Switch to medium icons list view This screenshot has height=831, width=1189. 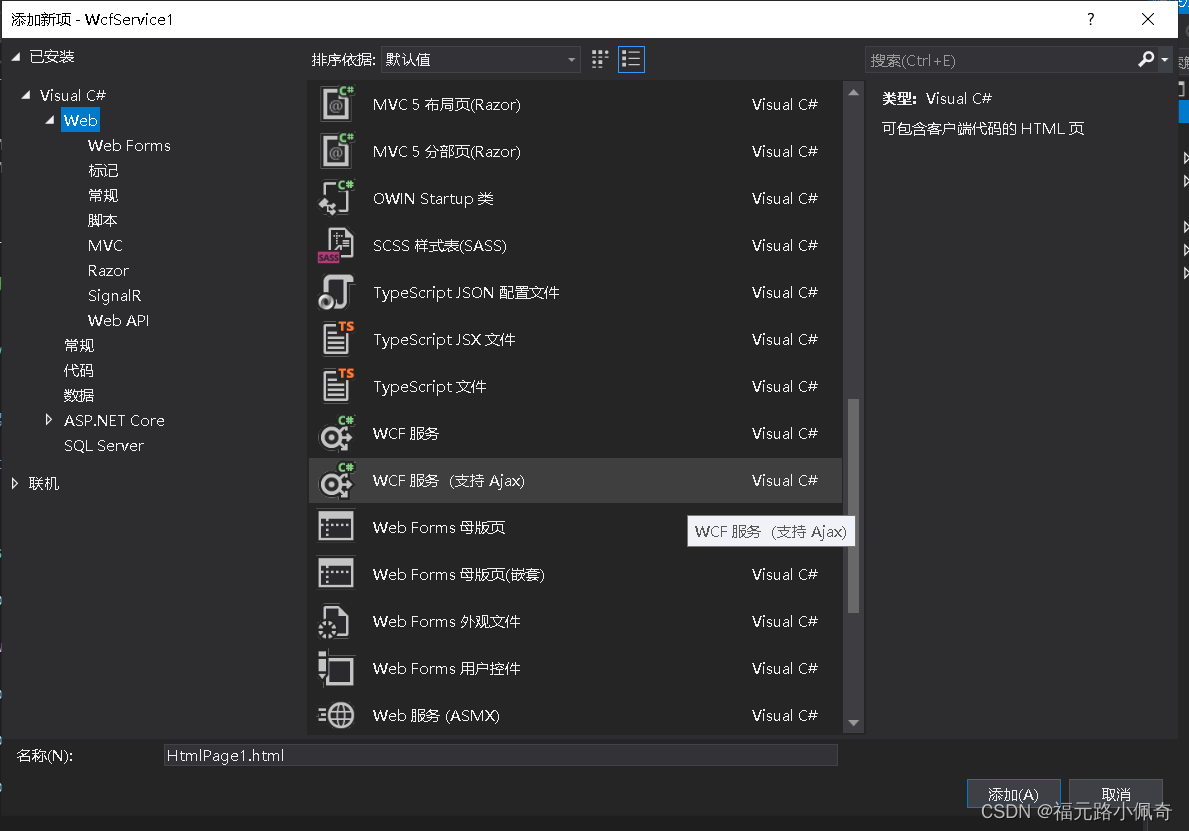point(631,59)
